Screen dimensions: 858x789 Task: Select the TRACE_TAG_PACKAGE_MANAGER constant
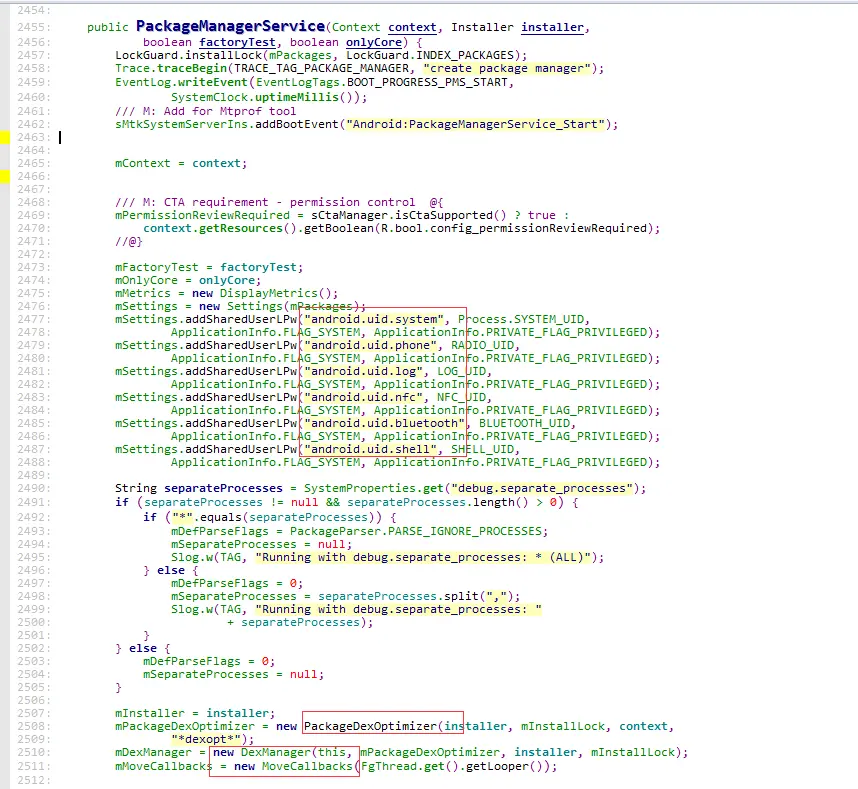pos(321,68)
